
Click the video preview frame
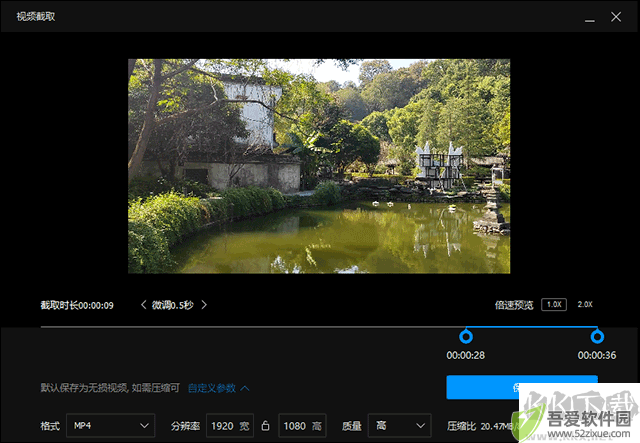pos(319,166)
